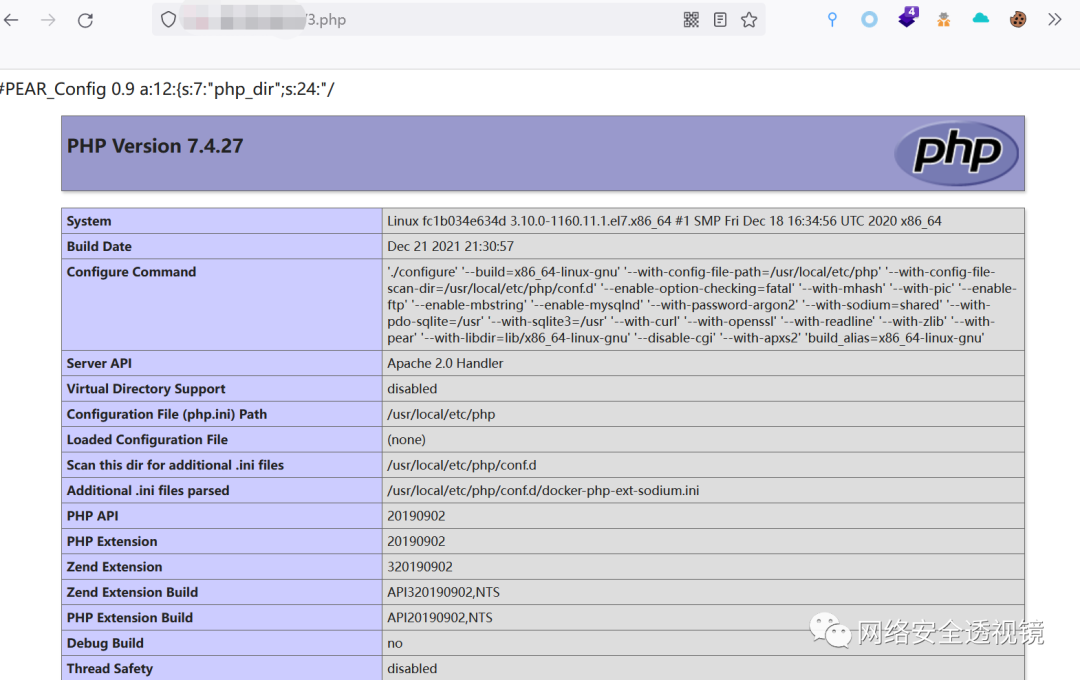Select the (none) value
Viewport: 1080px width, 680px height.
(x=406, y=440)
